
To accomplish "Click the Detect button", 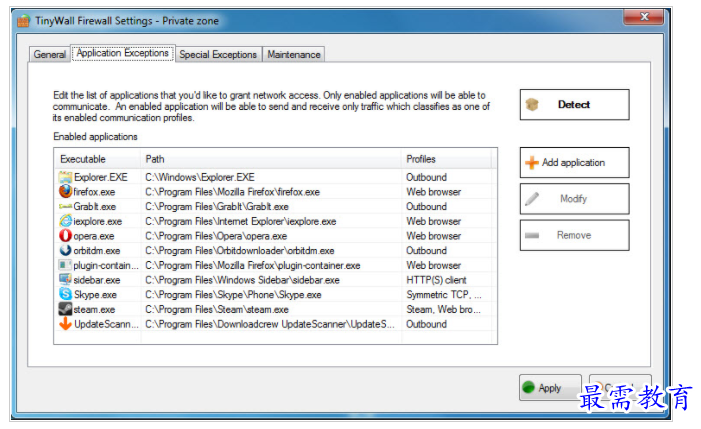I will 574,105.
